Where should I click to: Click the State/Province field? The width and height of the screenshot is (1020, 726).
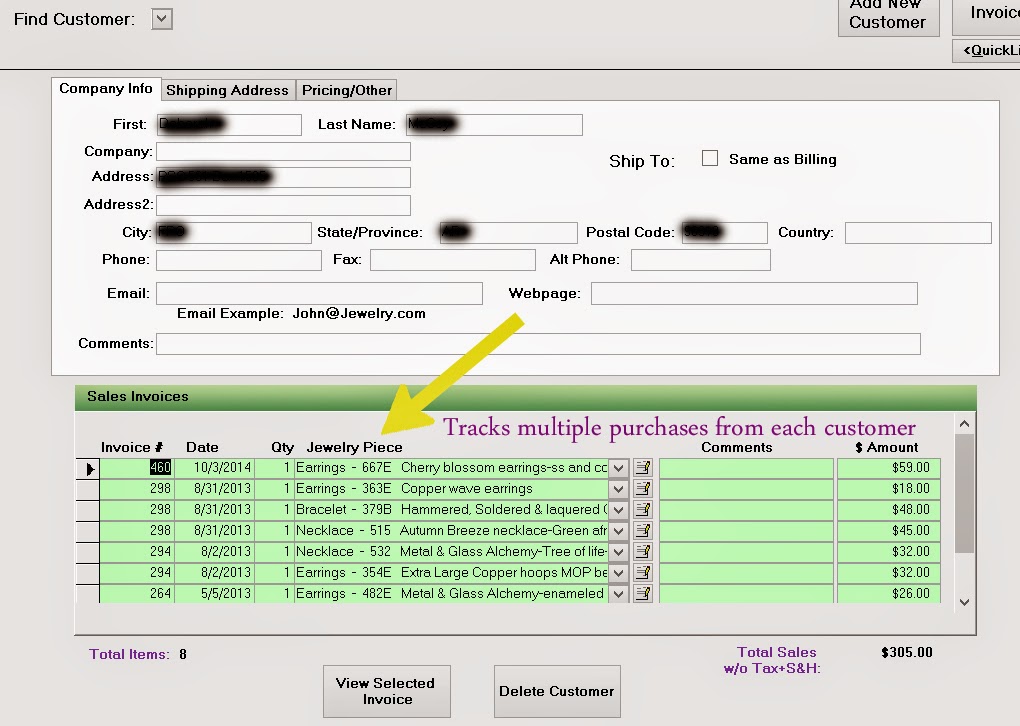(x=508, y=233)
